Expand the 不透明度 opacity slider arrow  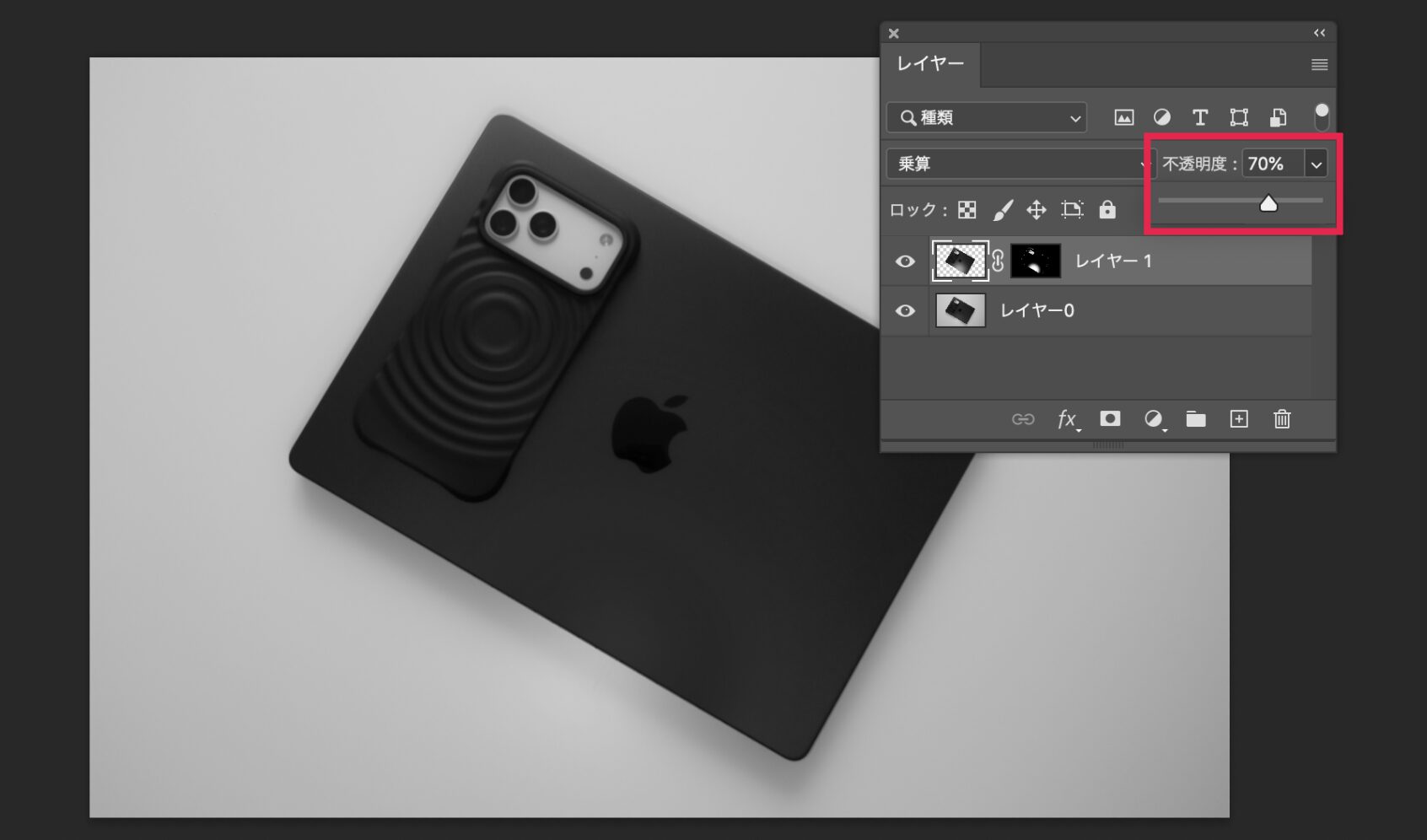1316,164
